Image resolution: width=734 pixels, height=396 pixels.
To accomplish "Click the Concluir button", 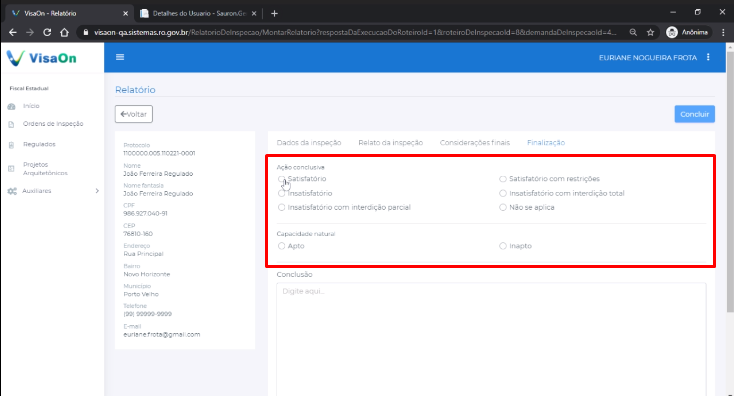I will (695, 114).
